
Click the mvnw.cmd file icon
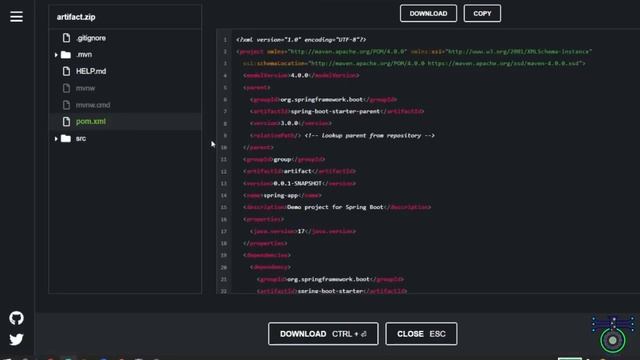(66, 105)
